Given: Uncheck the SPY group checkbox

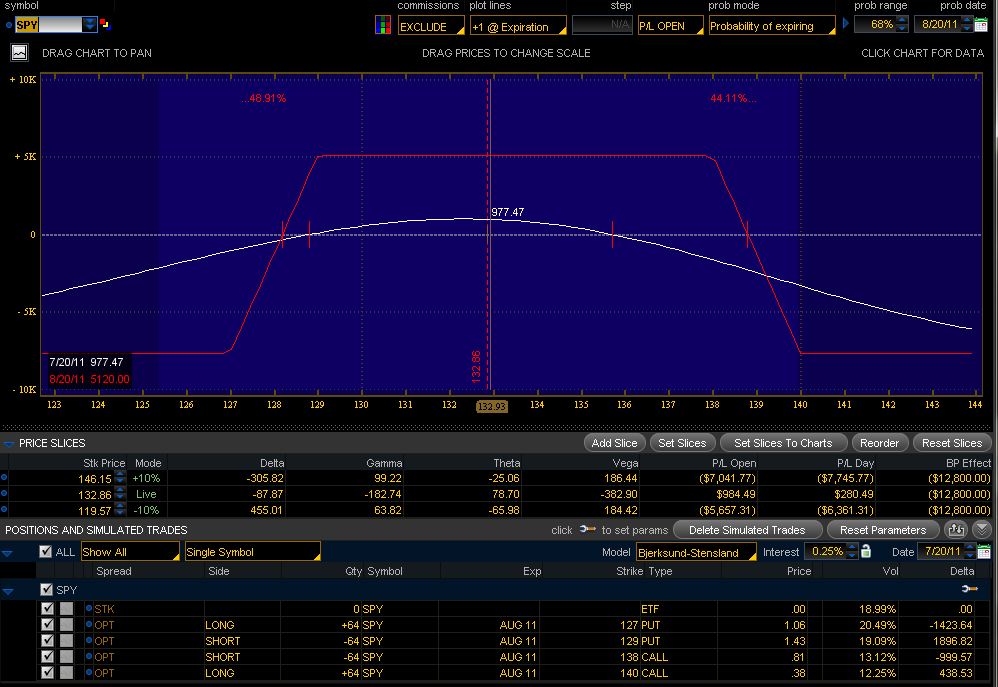Looking at the screenshot, I should click(x=46, y=590).
